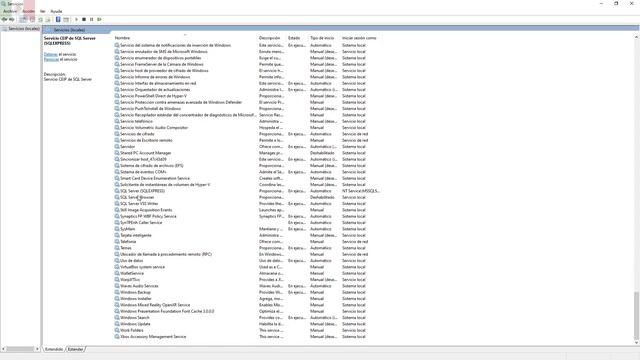This screenshot has height=360, width=640.
Task: Switch to the Estándar tab
Action: point(75,349)
